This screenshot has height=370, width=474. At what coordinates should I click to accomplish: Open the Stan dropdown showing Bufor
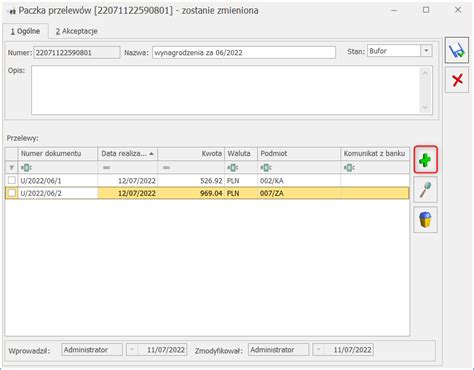point(426,51)
